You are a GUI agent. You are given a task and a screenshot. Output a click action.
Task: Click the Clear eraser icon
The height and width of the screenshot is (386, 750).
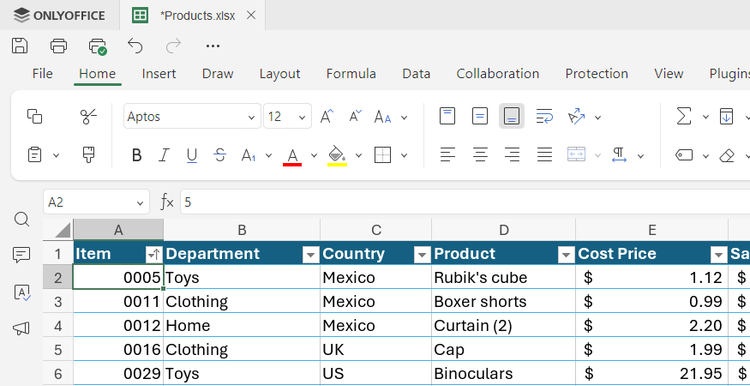click(x=727, y=155)
